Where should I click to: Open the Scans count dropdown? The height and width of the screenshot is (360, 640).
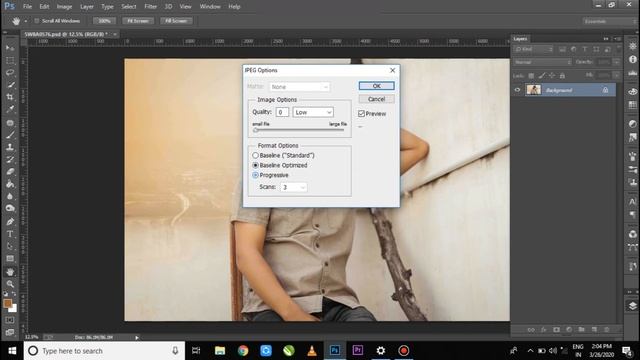[294, 187]
